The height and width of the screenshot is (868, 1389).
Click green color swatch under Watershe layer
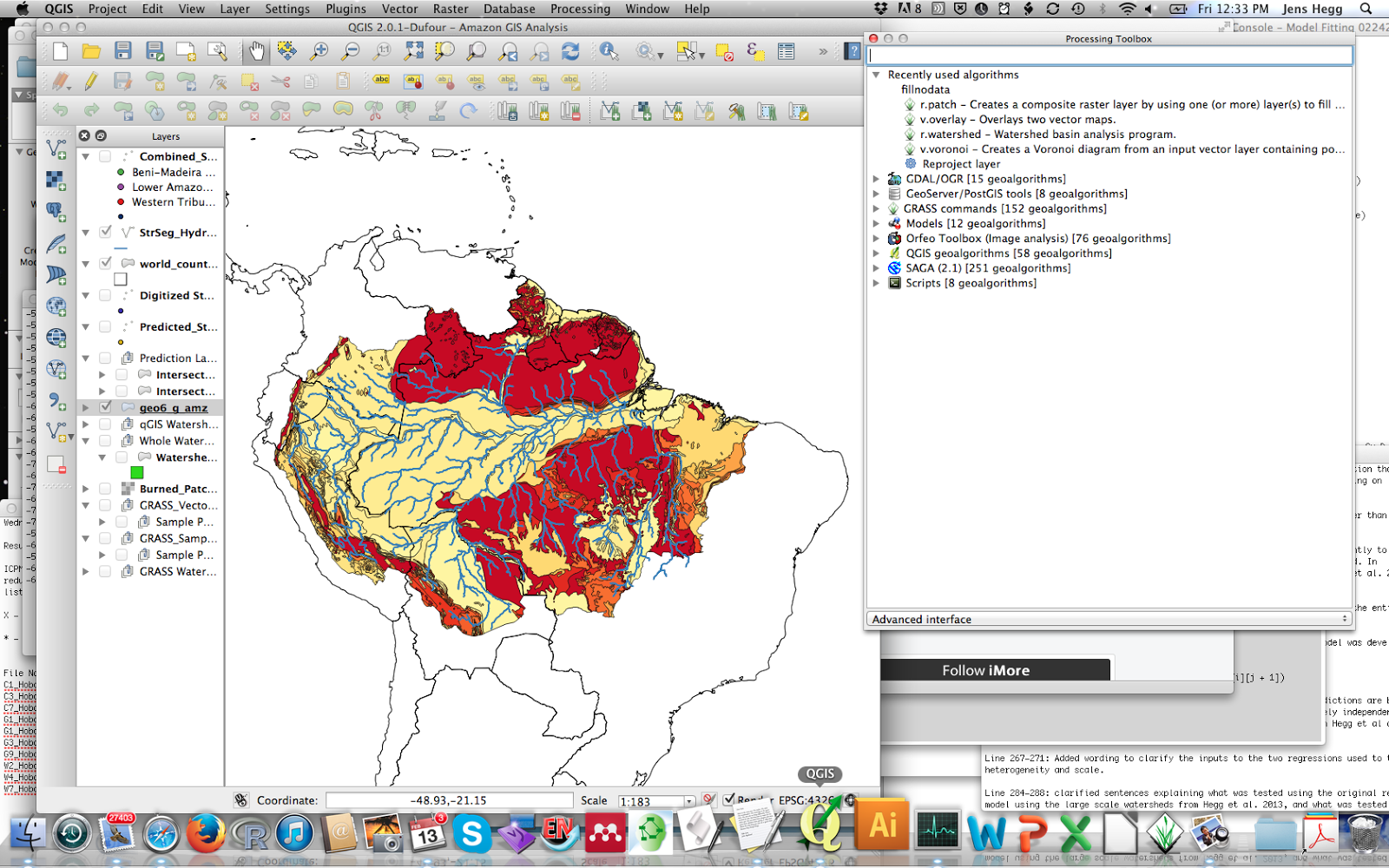136,472
